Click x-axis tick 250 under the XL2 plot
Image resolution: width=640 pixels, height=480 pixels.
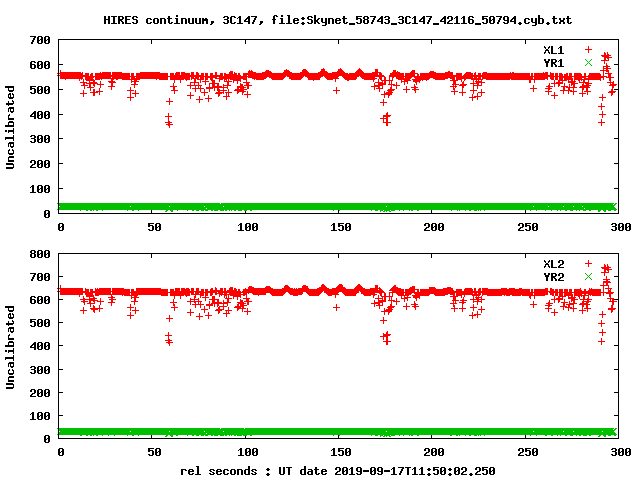click(x=528, y=452)
